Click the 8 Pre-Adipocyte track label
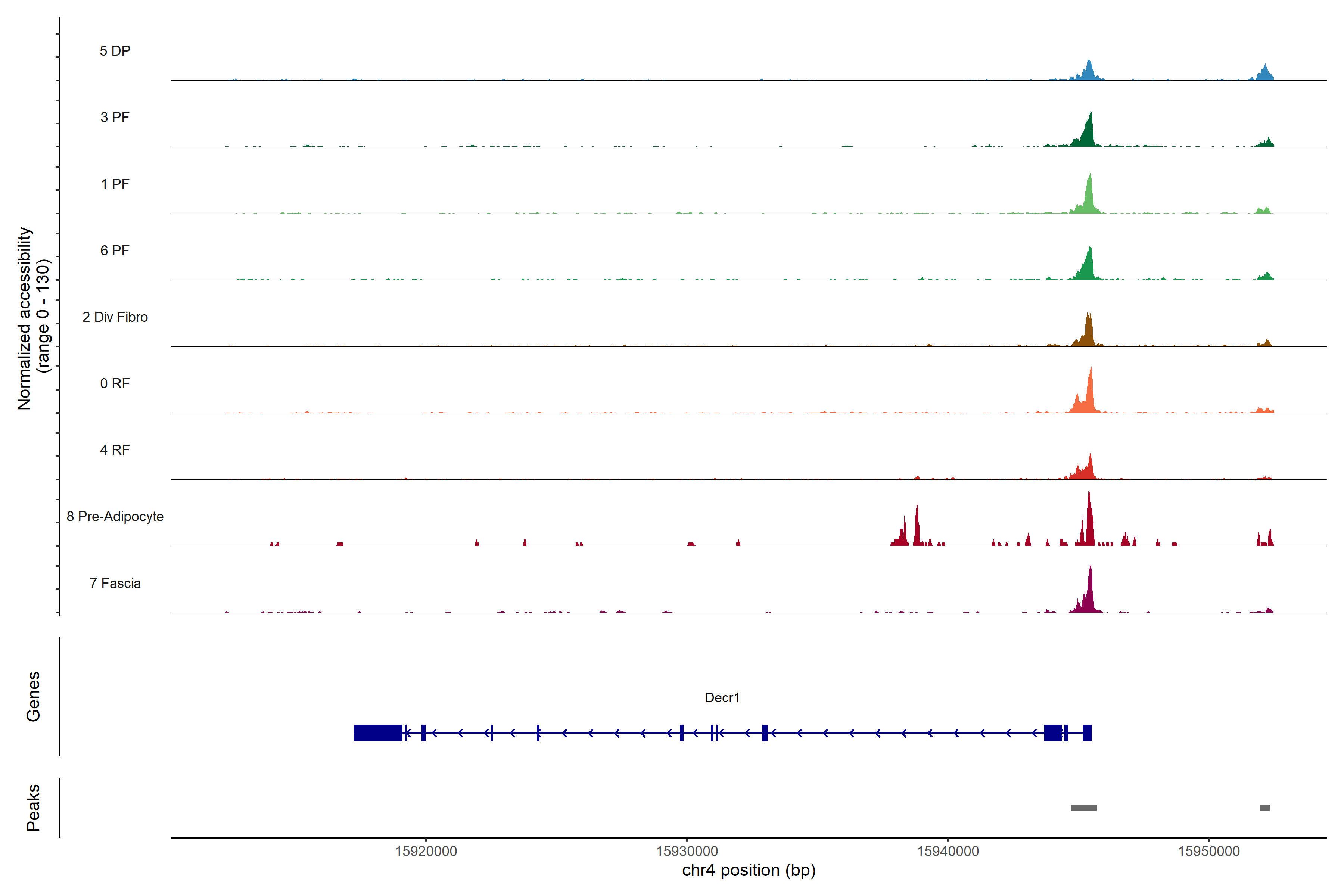The width and height of the screenshot is (1344, 896). 115,517
